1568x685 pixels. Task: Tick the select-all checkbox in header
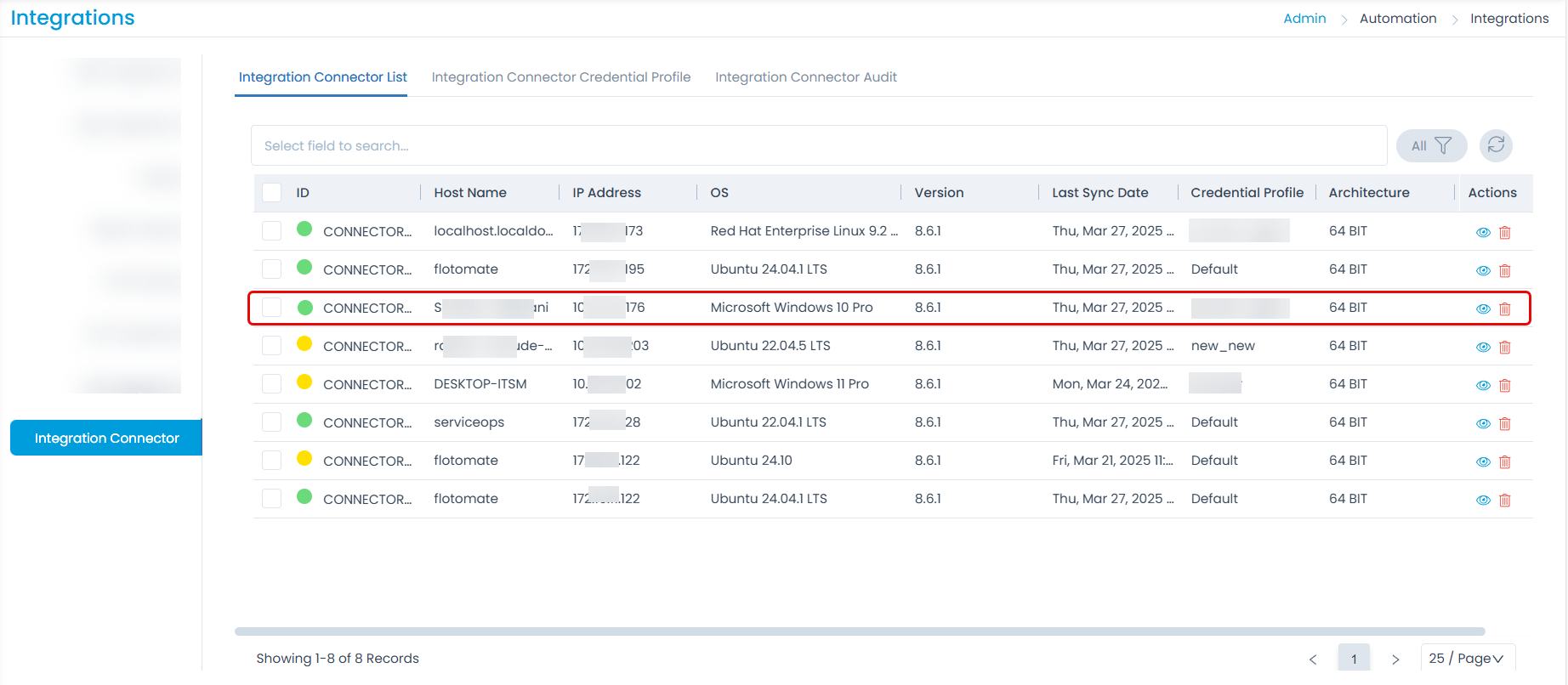pyautogui.click(x=272, y=193)
